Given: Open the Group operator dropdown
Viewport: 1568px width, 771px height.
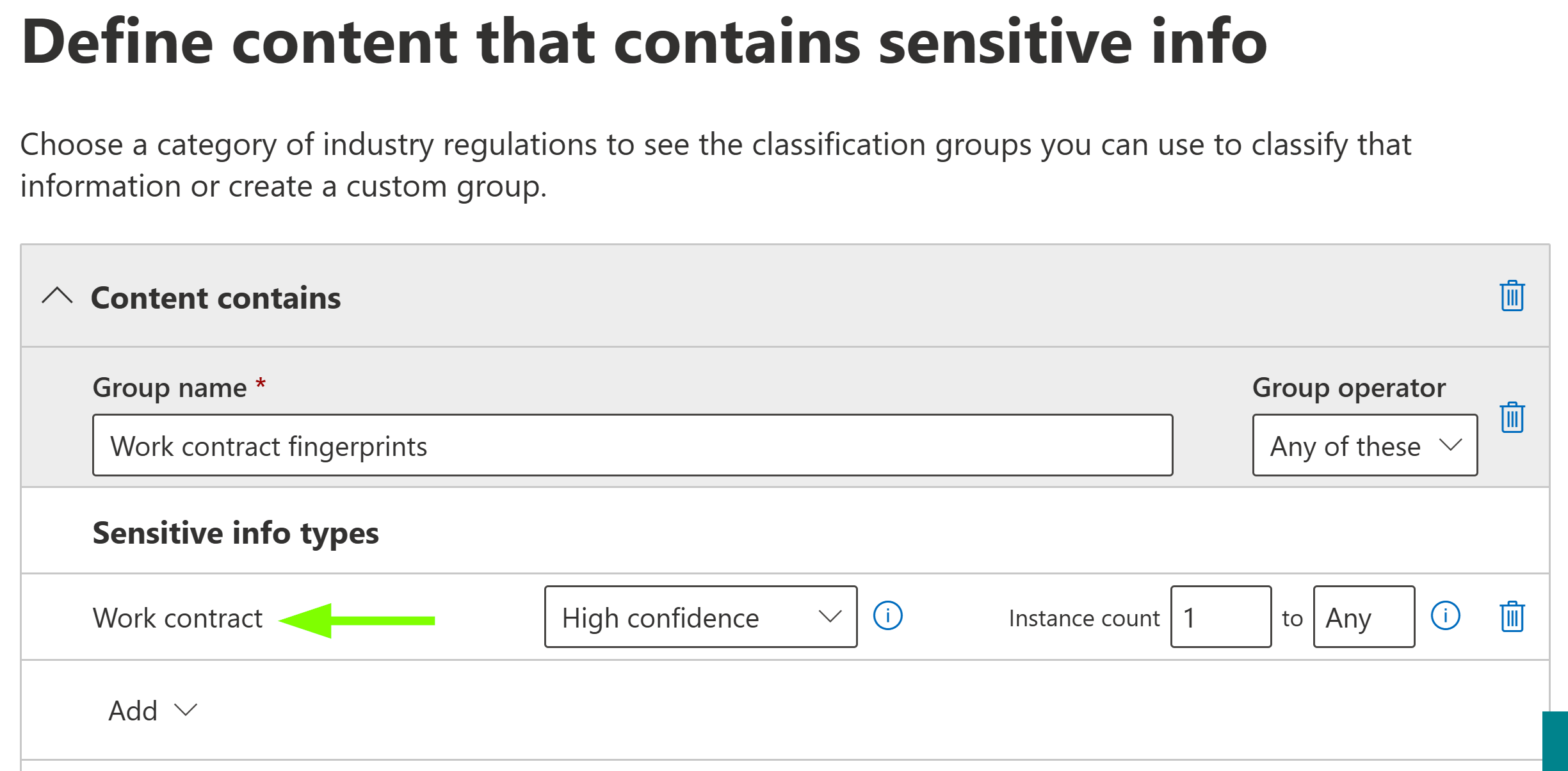Looking at the screenshot, I should tap(1364, 446).
